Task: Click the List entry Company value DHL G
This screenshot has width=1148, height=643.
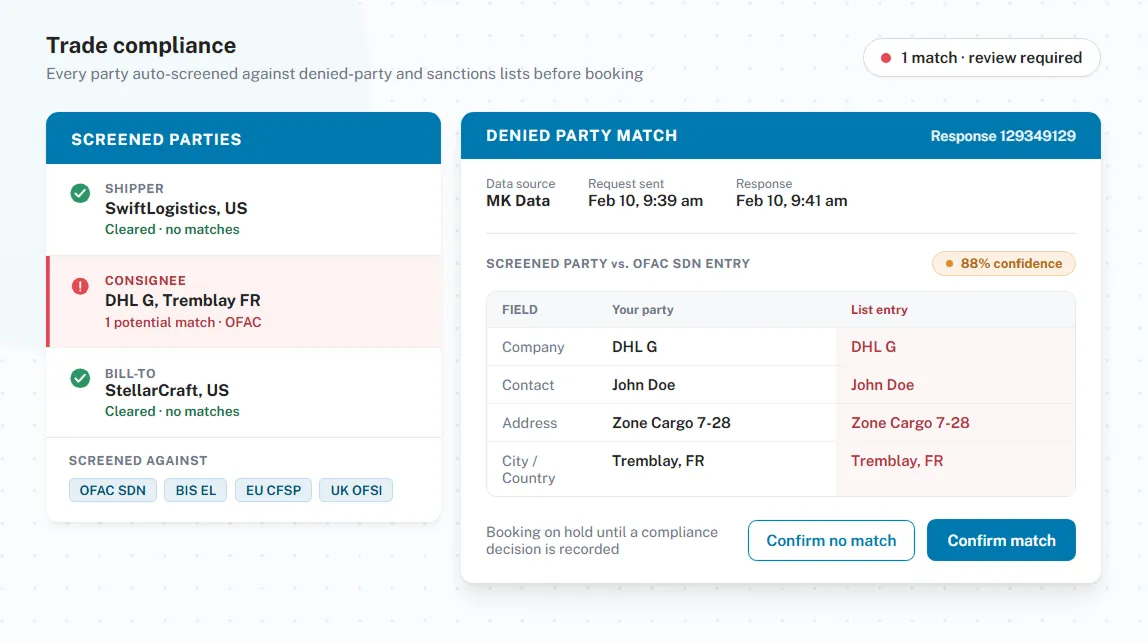Action: [x=873, y=347]
